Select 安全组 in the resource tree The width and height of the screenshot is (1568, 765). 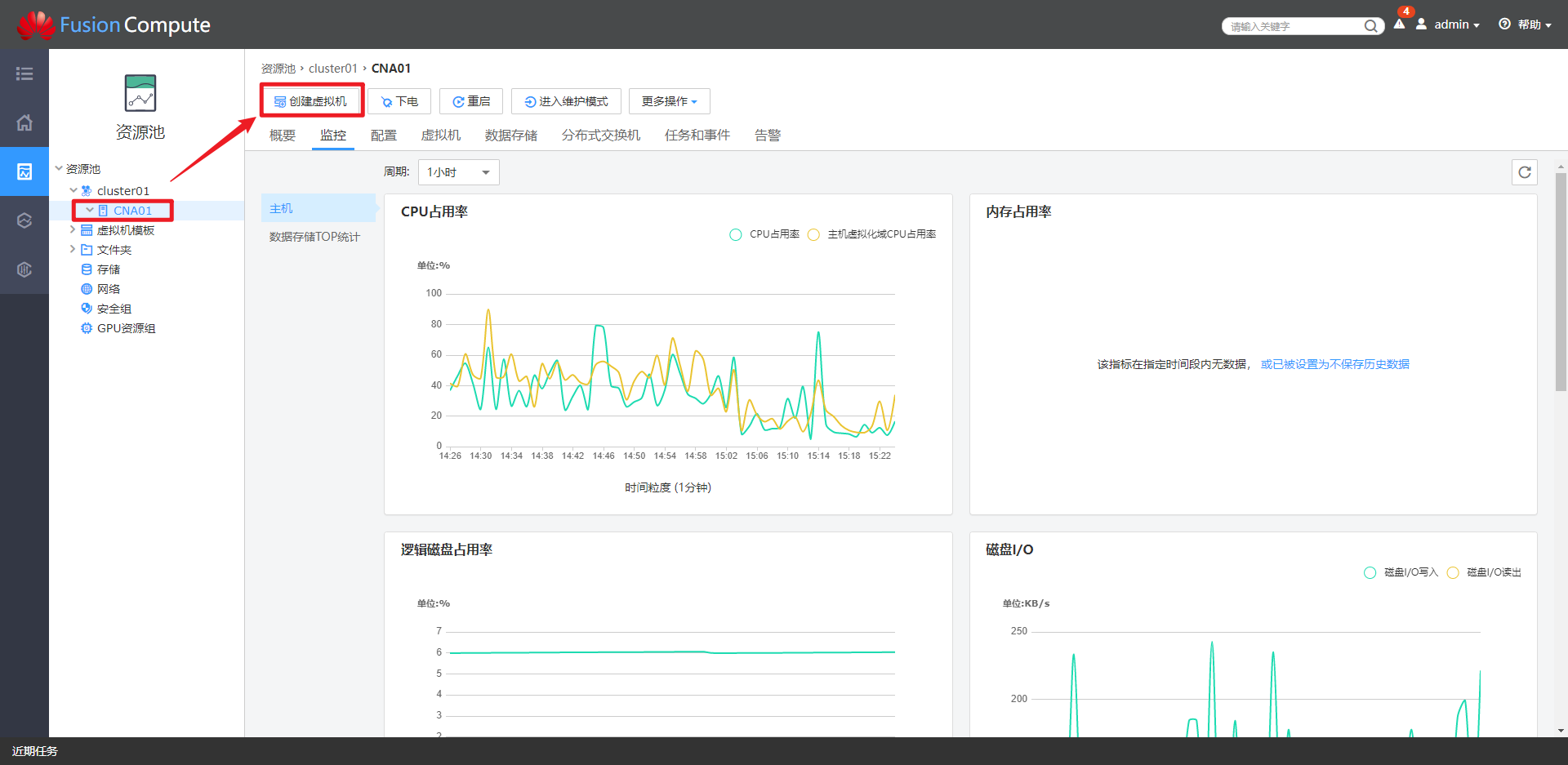coord(114,309)
